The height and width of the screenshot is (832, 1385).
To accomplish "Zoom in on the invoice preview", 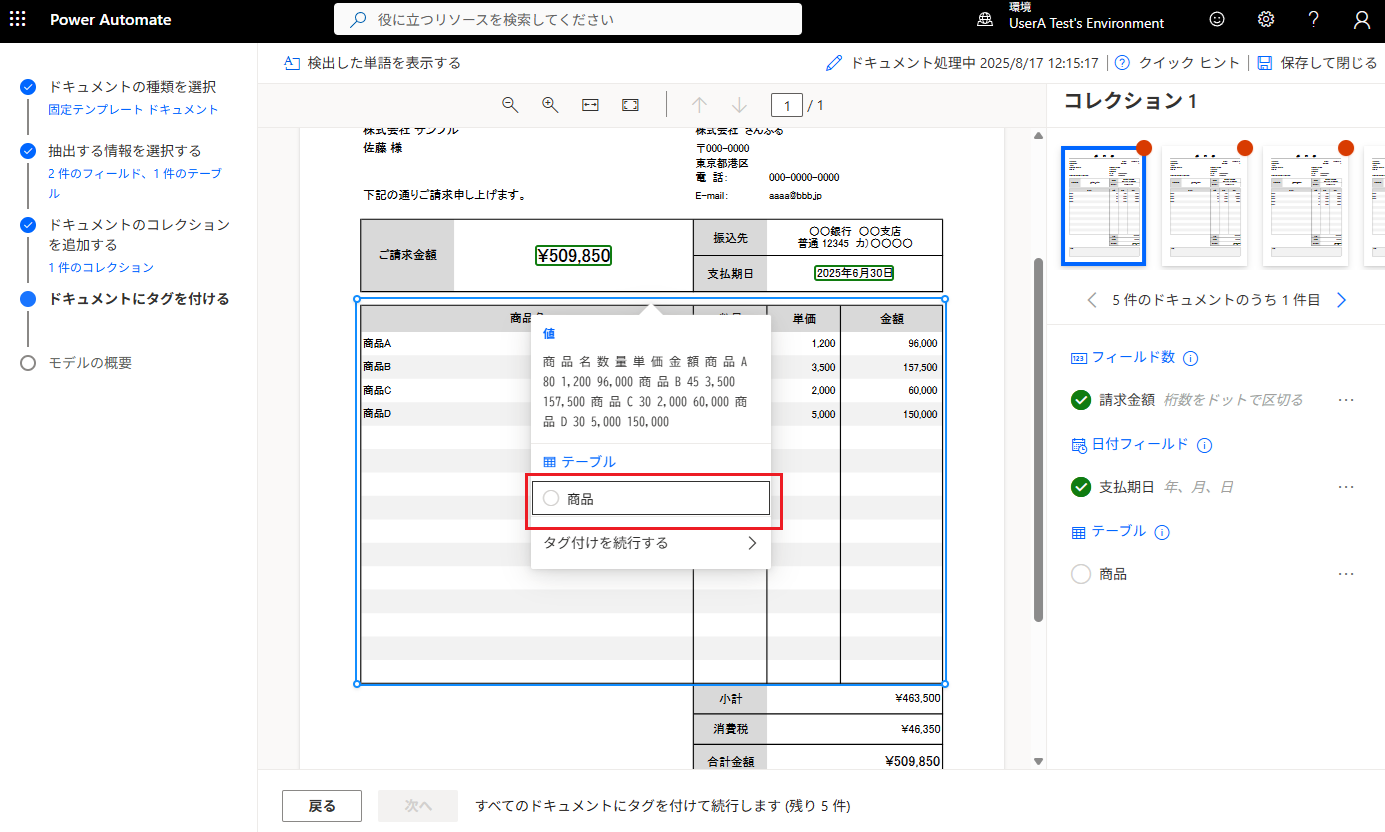I will pos(549,104).
